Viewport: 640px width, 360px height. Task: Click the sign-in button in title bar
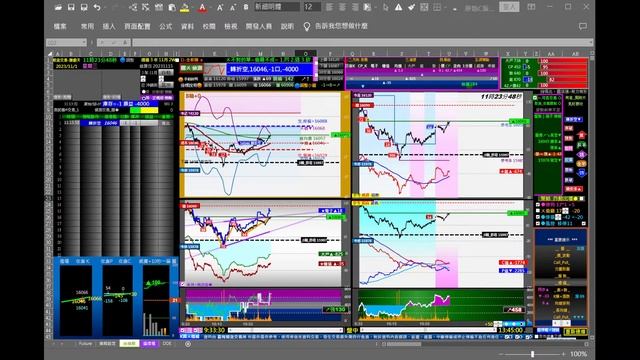pyautogui.click(x=509, y=7)
